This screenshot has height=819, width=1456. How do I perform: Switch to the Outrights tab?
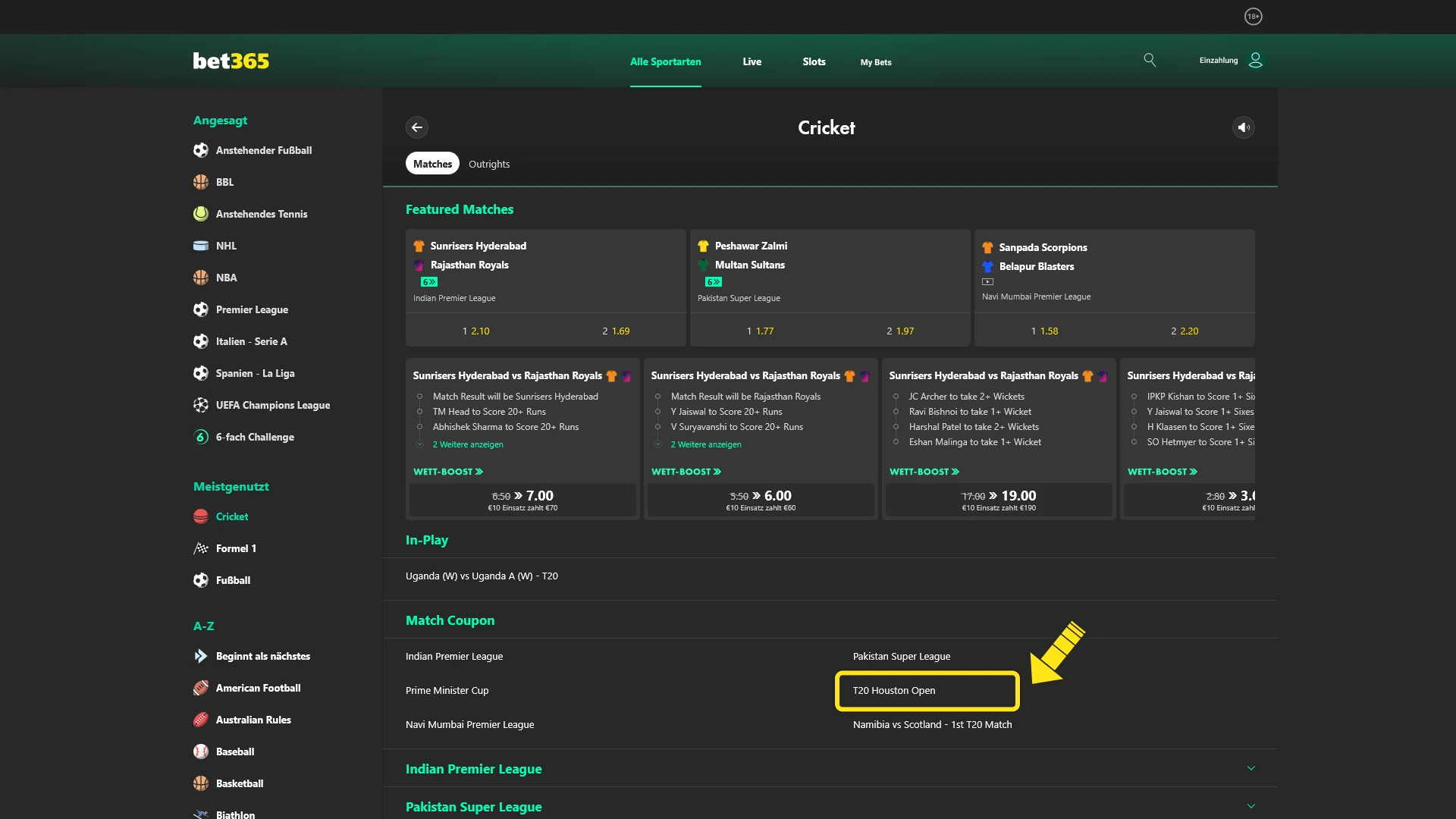coord(488,163)
